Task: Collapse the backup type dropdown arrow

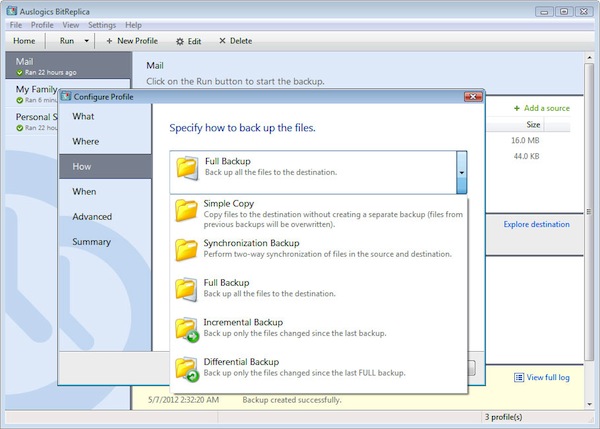Action: tap(461, 171)
